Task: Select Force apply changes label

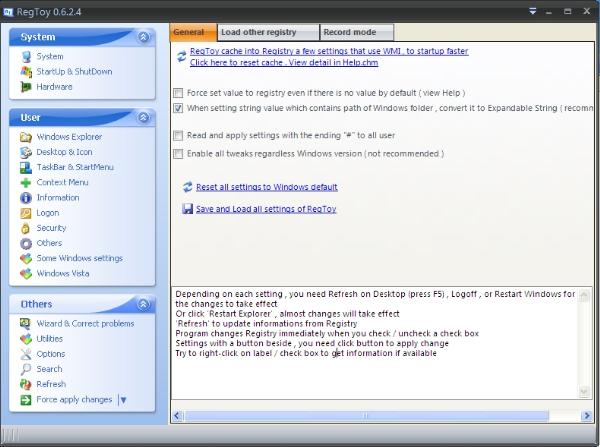Action: pyautogui.click(x=74, y=400)
